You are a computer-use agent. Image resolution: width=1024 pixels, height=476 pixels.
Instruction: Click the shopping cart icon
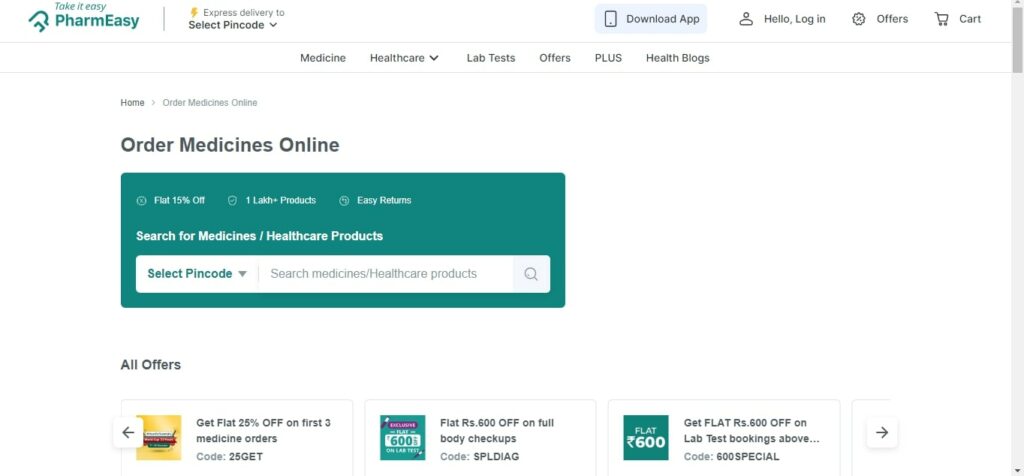coord(941,19)
